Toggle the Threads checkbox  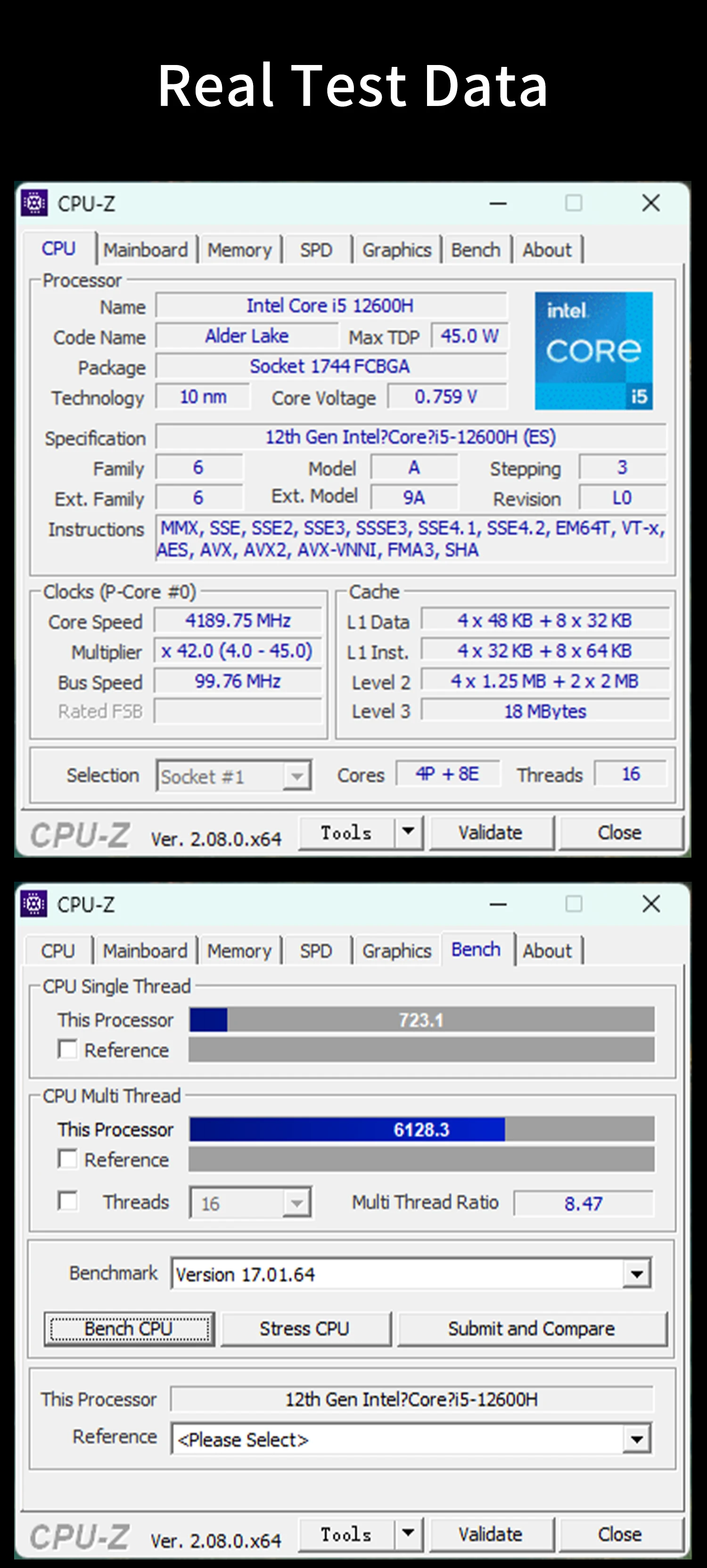[x=67, y=1202]
